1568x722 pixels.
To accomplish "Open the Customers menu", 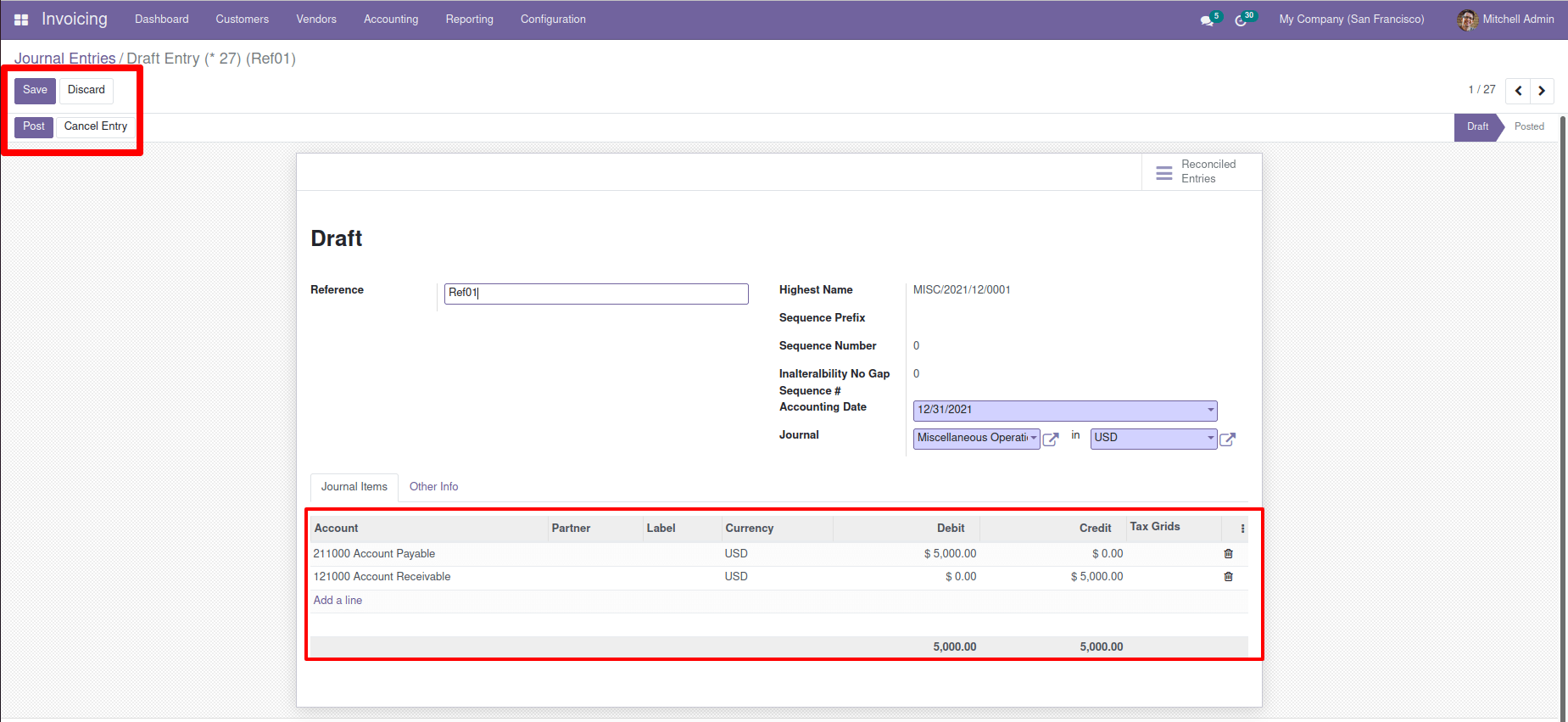I will [243, 20].
